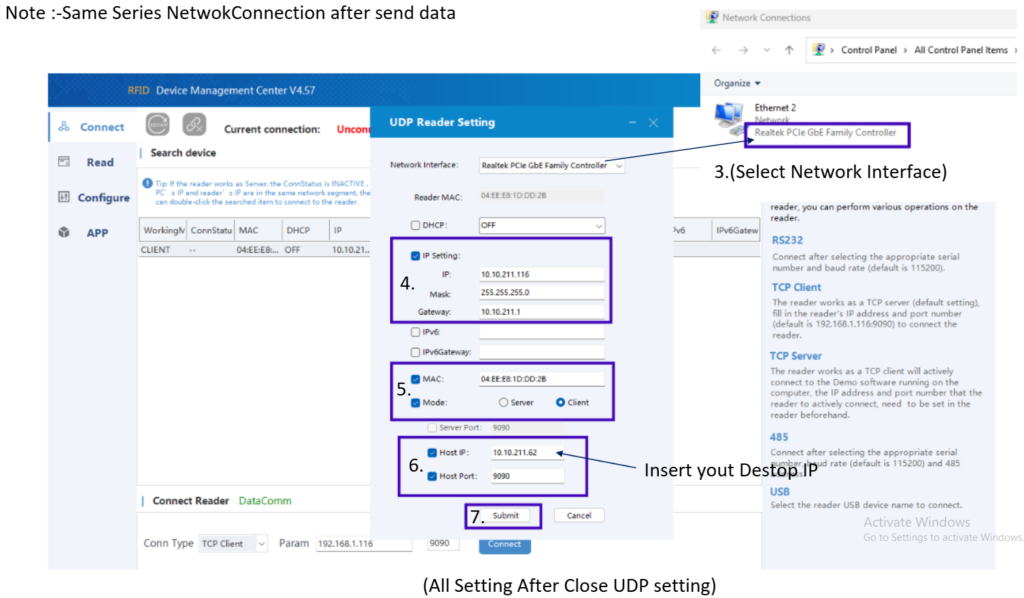Toggle the MAC checkbox
Image resolution: width=1024 pixels, height=598 pixels.
coord(415,379)
